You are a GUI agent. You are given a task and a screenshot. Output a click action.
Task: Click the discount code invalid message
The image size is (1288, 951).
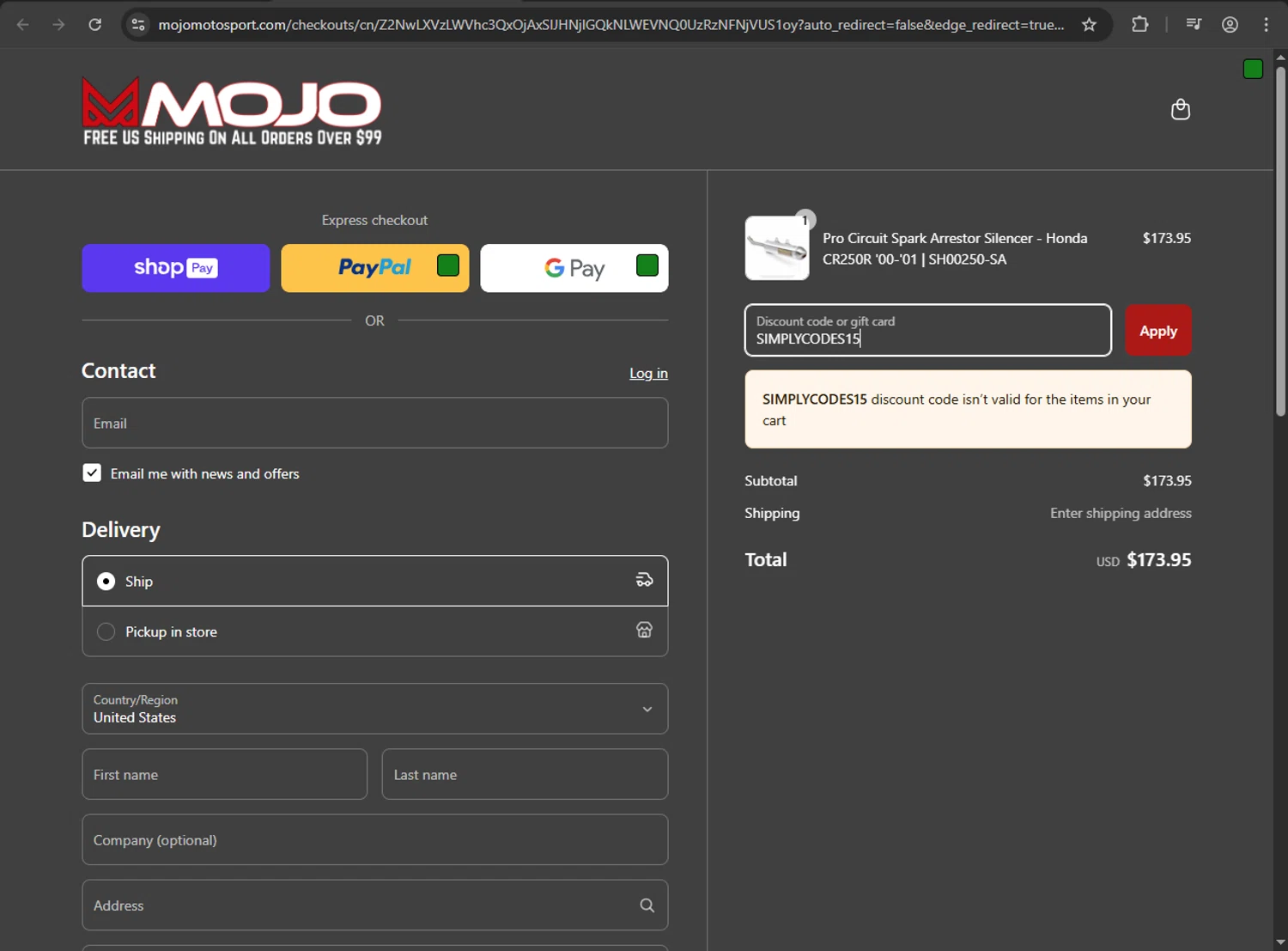968,409
